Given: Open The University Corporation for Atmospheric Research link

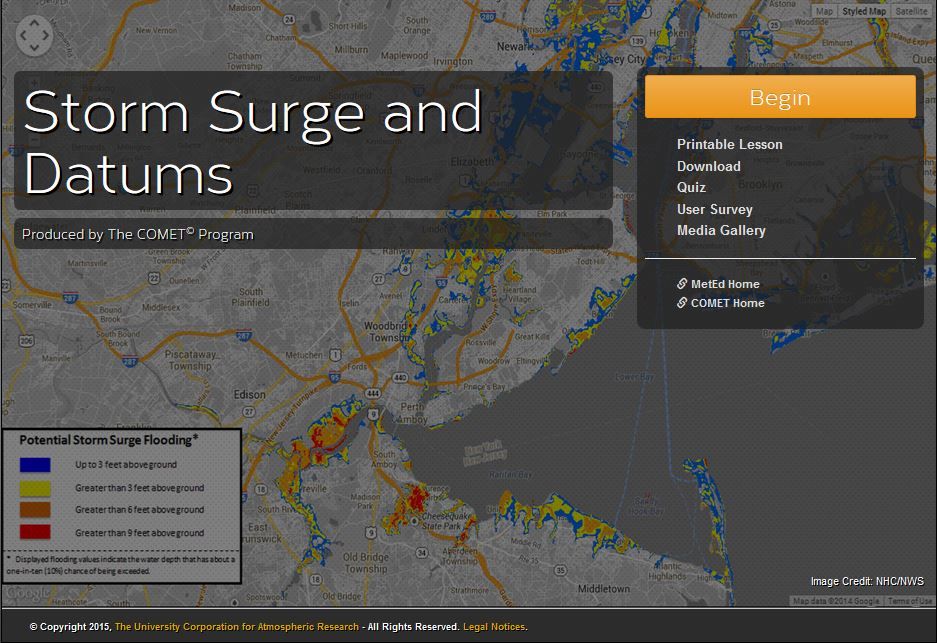Looking at the screenshot, I should click(x=237, y=627).
